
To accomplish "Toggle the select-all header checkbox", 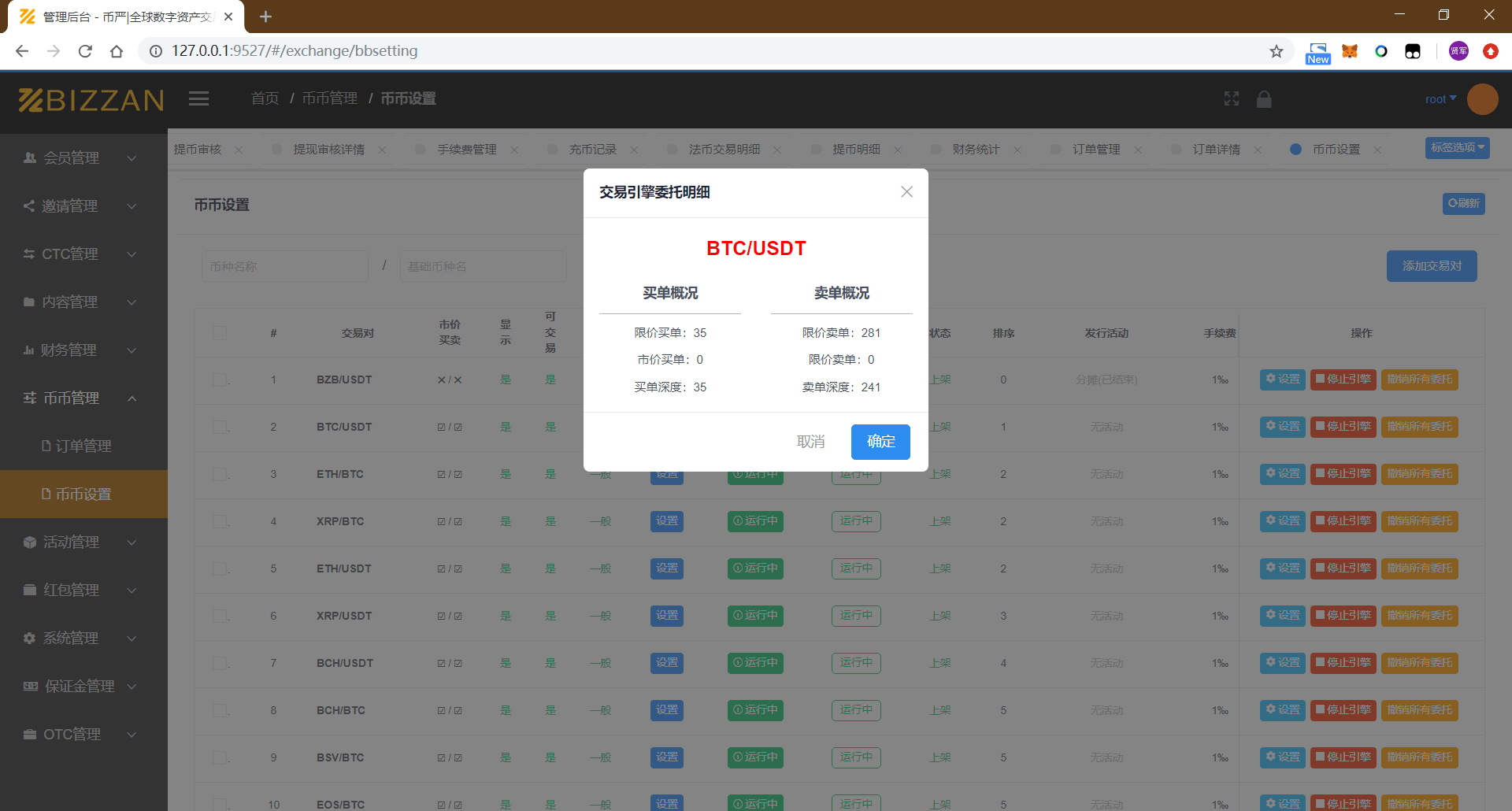I will pyautogui.click(x=220, y=333).
